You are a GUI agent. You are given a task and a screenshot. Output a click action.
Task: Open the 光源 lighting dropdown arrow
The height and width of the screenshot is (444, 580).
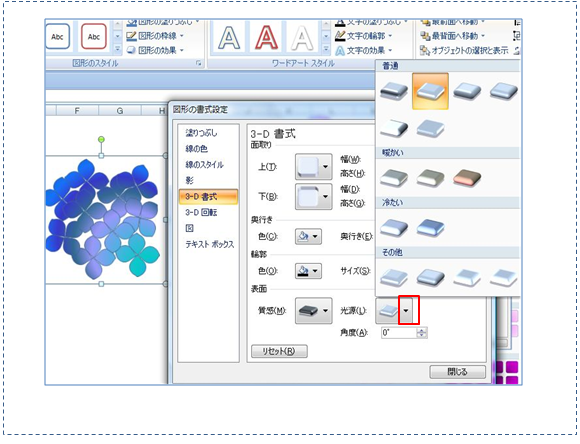[x=406, y=310]
